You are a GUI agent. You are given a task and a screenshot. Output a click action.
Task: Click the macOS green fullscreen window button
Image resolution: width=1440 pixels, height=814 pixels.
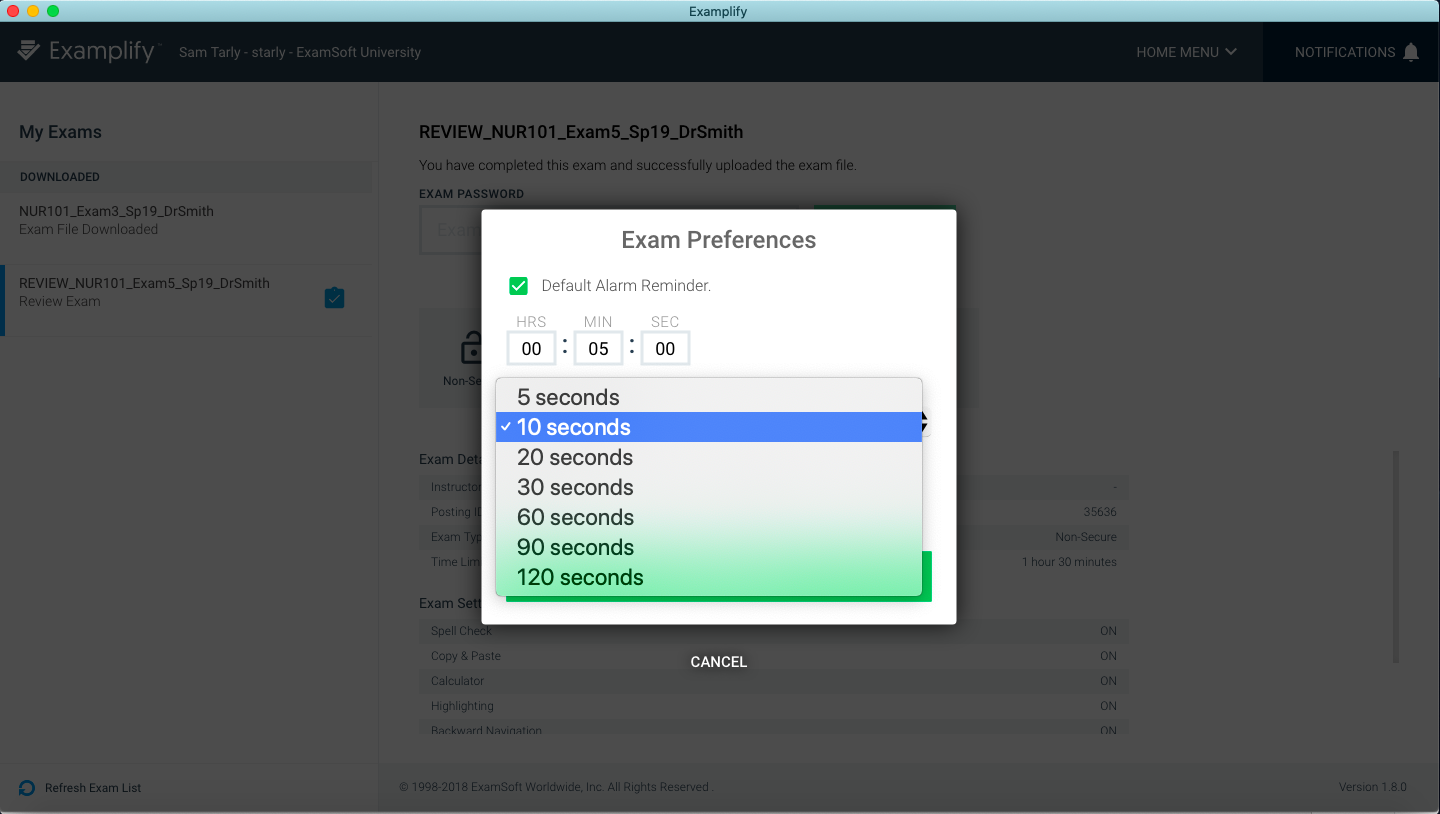tap(53, 11)
